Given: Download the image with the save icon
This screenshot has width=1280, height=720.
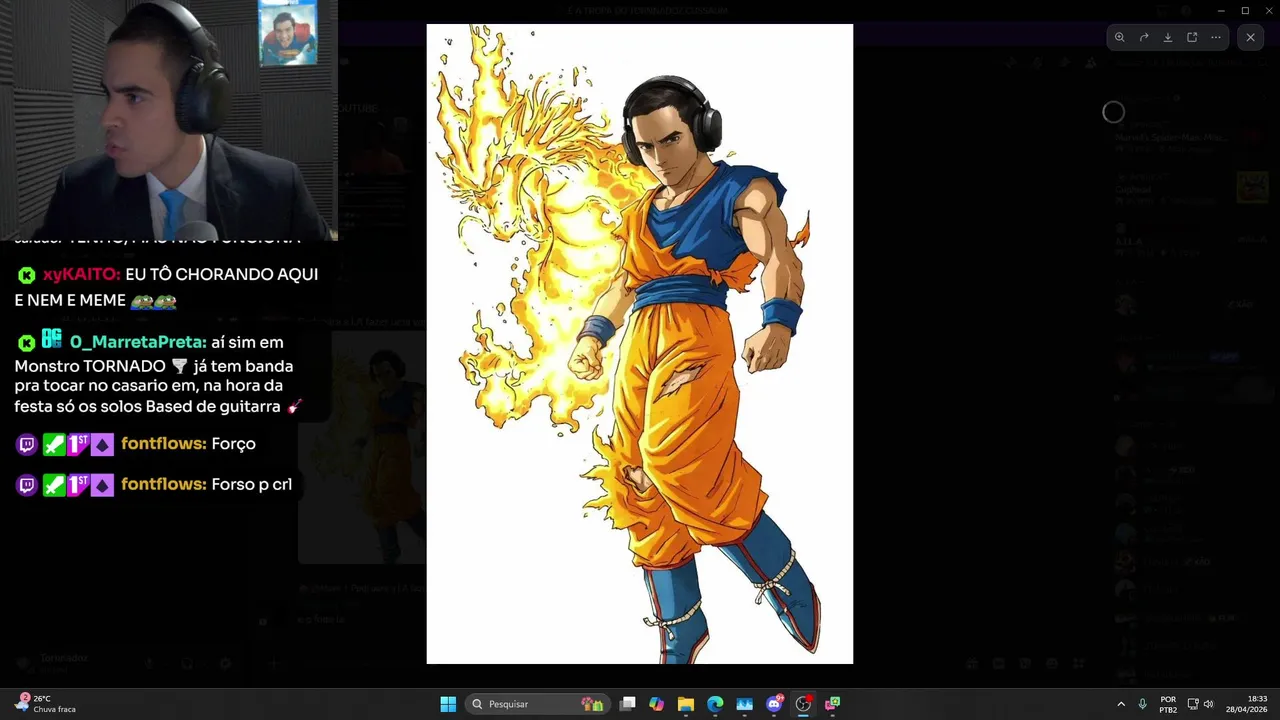Looking at the screenshot, I should [x=1167, y=37].
